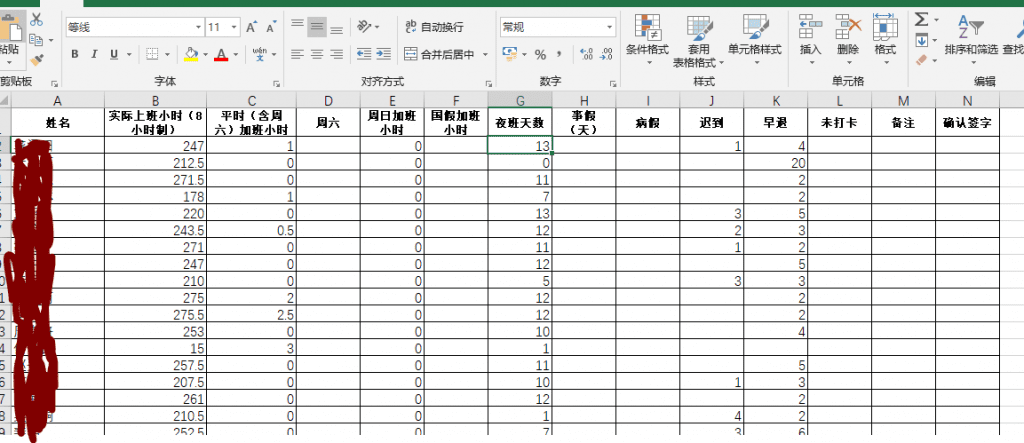
Task: Toggle bold formatting
Action: click(x=75, y=54)
